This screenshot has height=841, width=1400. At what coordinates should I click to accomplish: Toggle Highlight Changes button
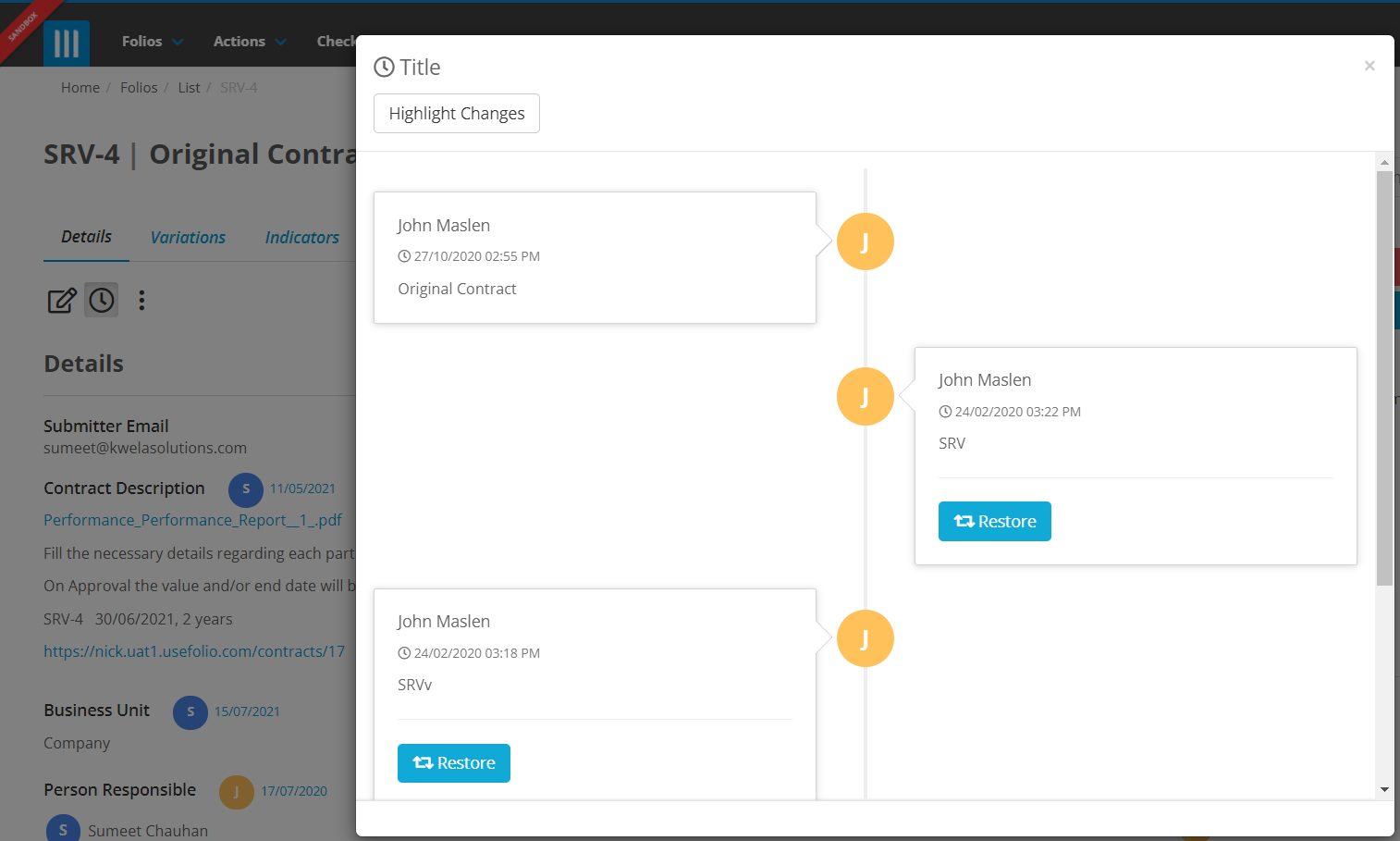click(x=457, y=114)
